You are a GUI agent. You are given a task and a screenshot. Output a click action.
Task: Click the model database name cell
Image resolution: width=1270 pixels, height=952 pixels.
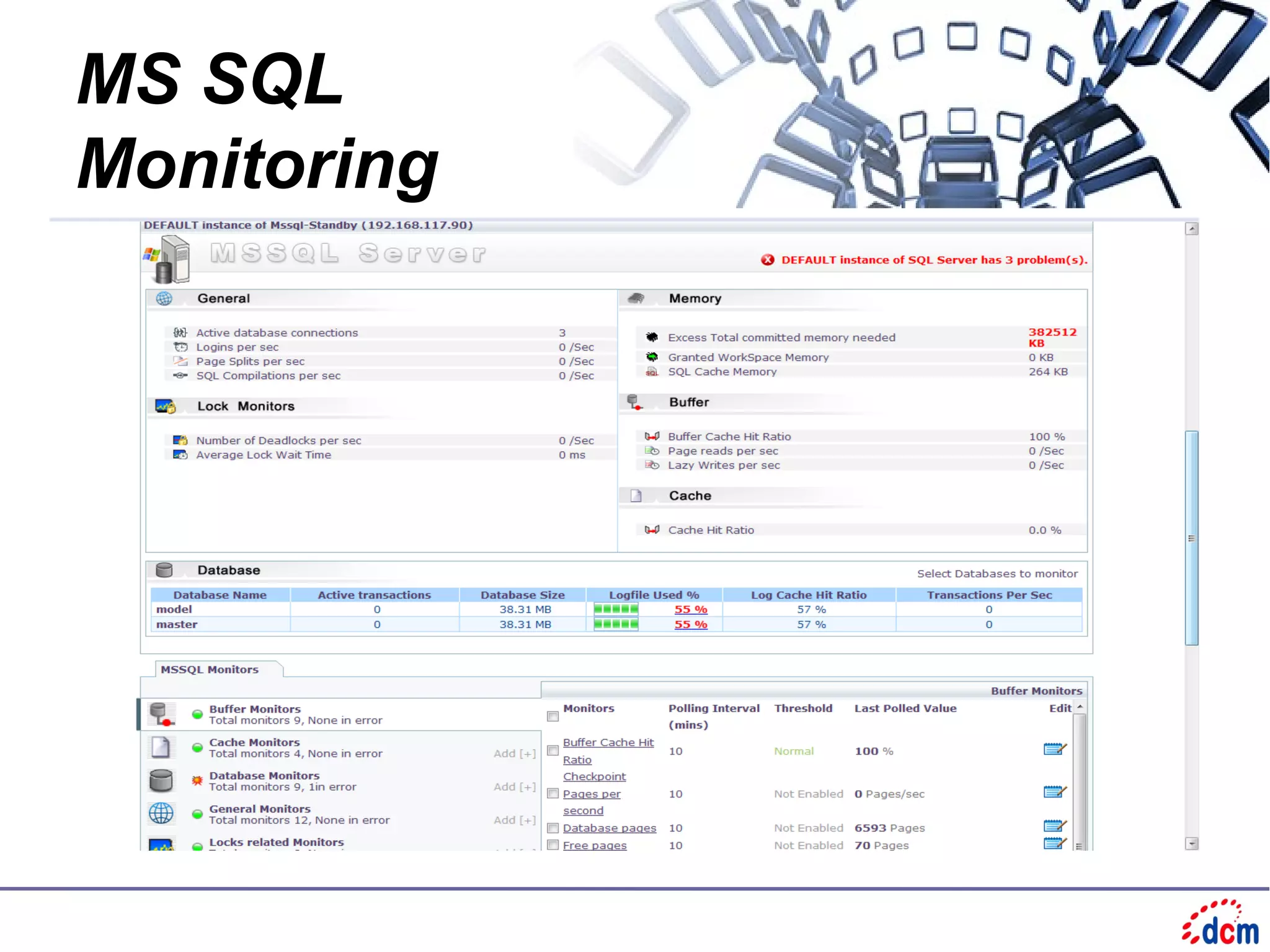pyautogui.click(x=221, y=609)
